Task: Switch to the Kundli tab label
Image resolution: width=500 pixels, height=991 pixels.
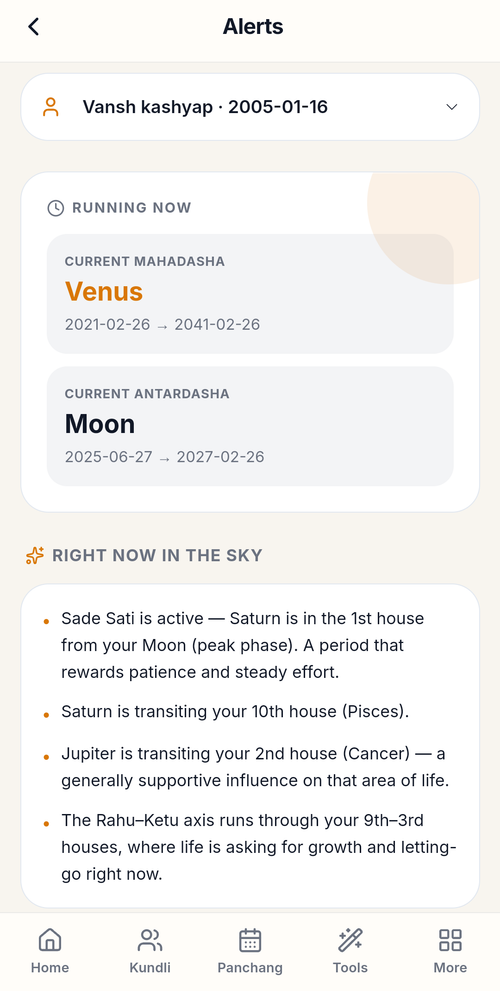Action: (x=150, y=968)
